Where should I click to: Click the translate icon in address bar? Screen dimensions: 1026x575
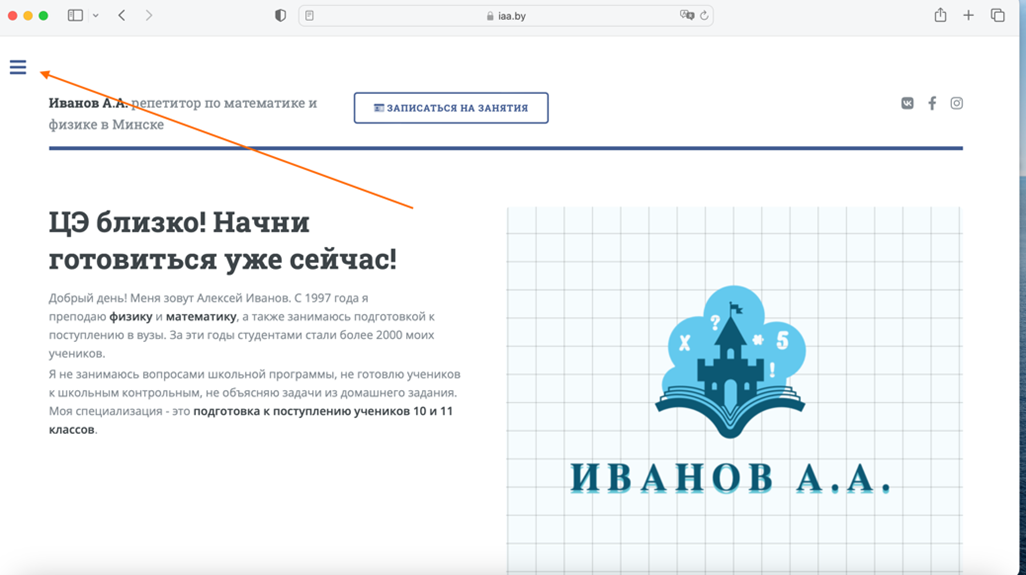click(686, 16)
